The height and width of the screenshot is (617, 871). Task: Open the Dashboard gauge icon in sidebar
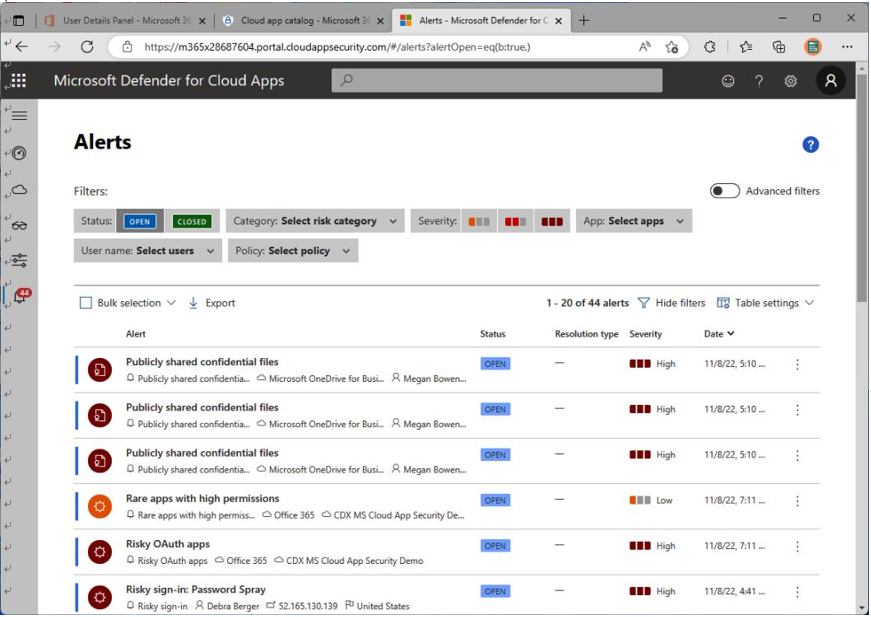pyautogui.click(x=19, y=153)
